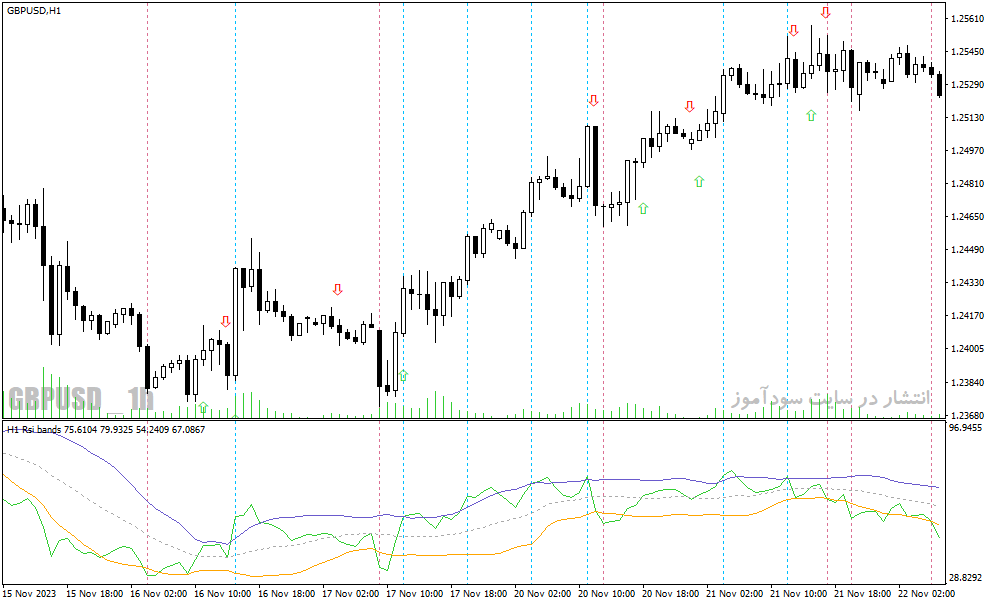
Task: Select the 17 Nov 18:00 time label
Action: pyautogui.click(x=478, y=594)
